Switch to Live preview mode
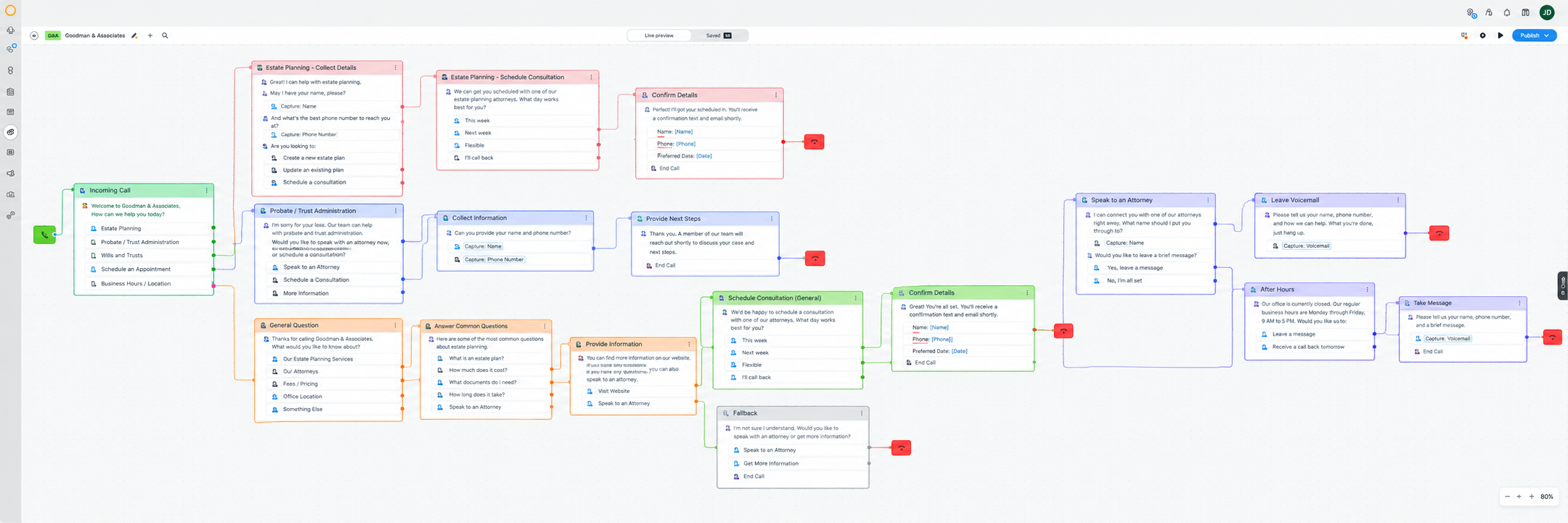The width and height of the screenshot is (1568, 523). click(658, 35)
